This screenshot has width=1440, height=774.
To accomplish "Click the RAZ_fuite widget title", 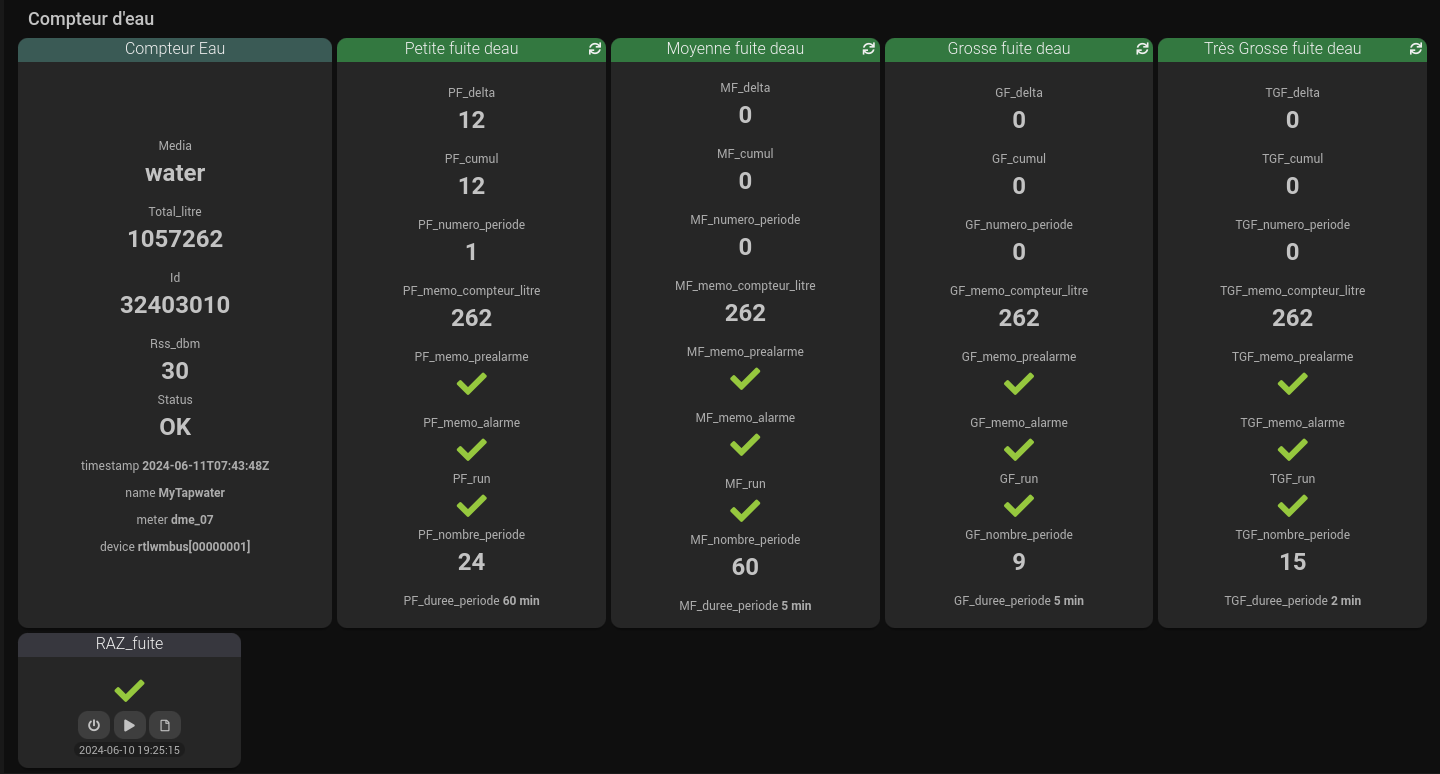I will point(129,644).
